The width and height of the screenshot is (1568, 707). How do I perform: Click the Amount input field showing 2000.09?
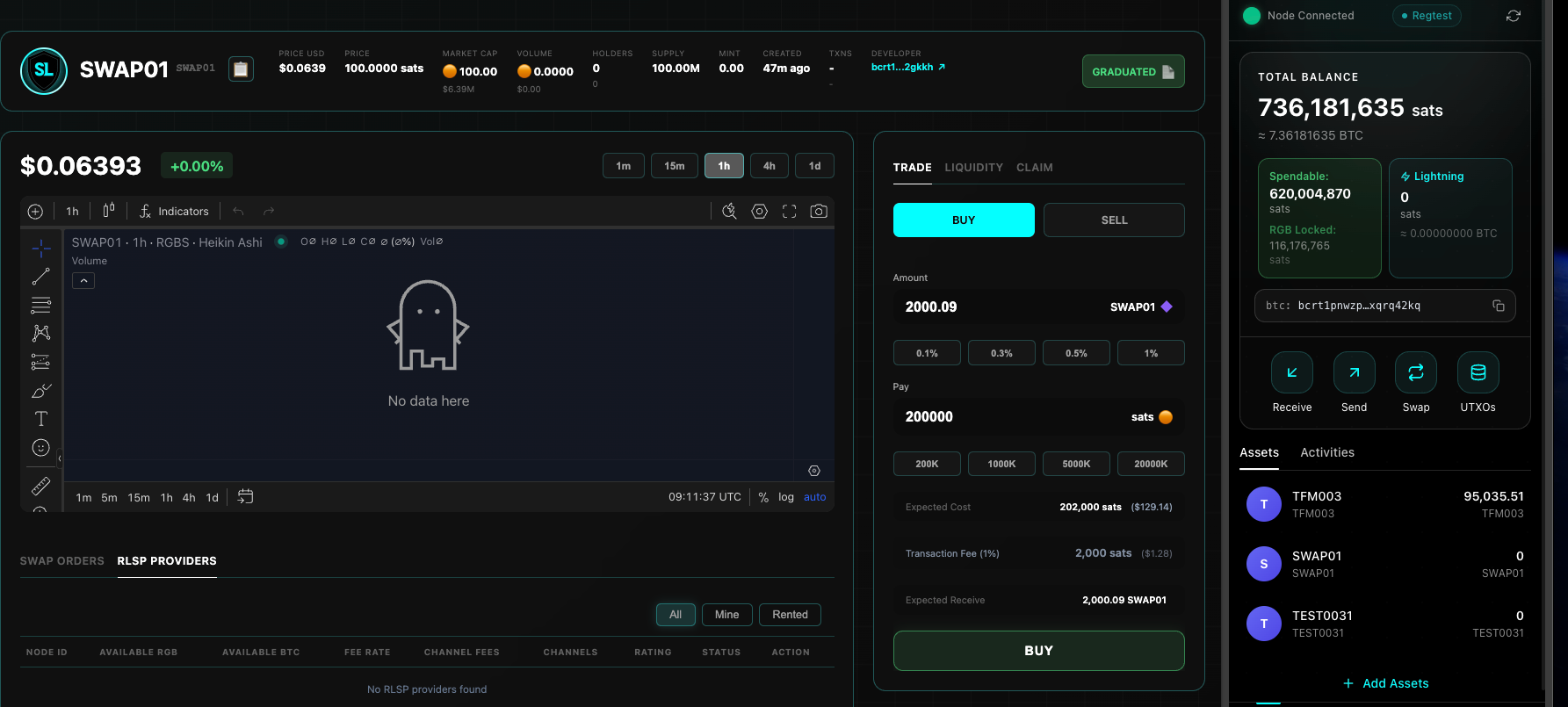point(1038,307)
